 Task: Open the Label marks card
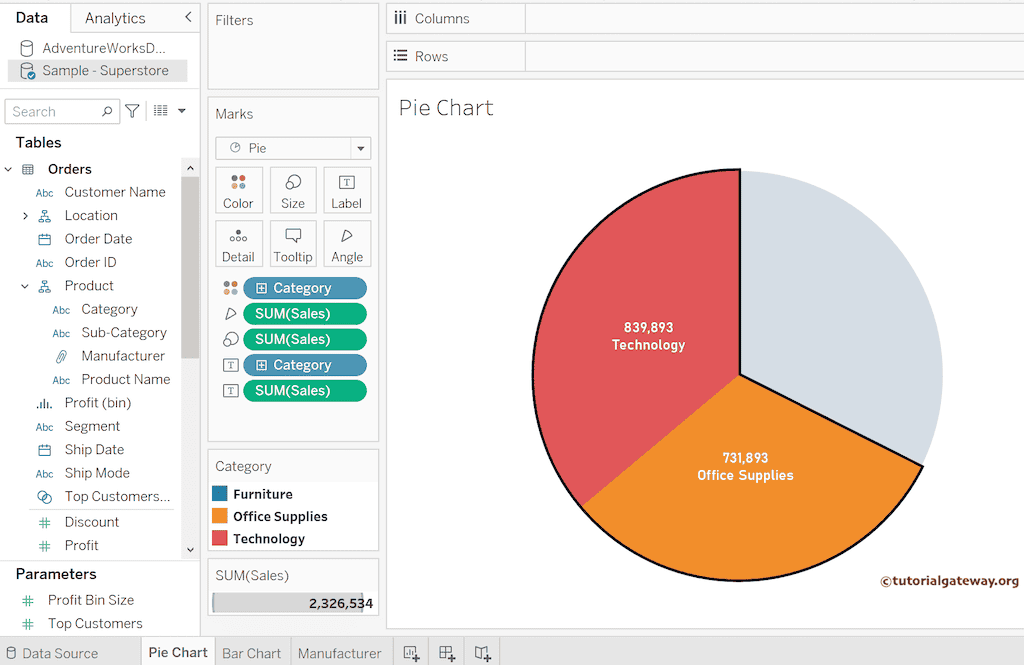pos(347,190)
